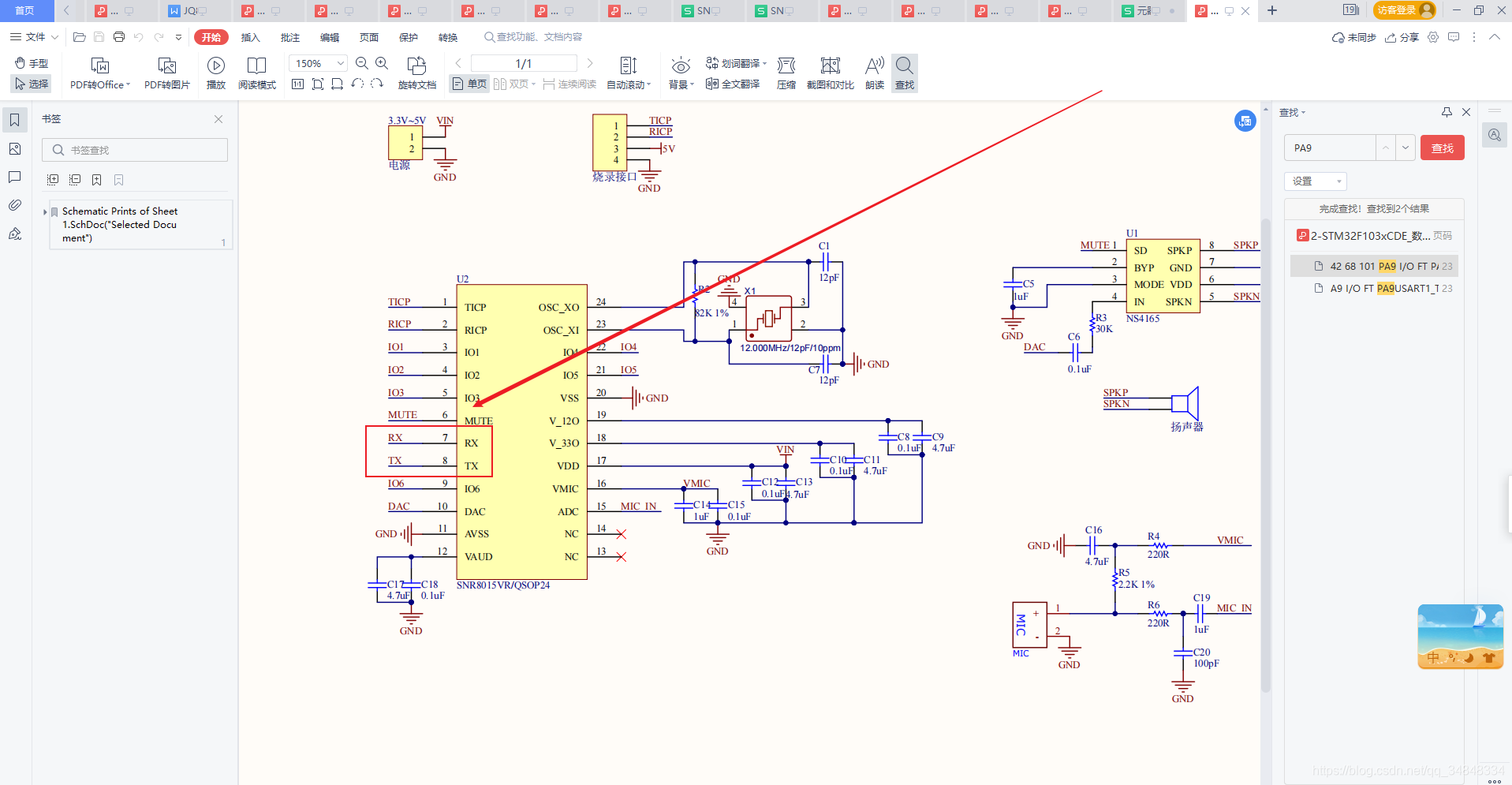Click the PDF转Office conversion tool
1512x785 pixels.
tap(100, 73)
